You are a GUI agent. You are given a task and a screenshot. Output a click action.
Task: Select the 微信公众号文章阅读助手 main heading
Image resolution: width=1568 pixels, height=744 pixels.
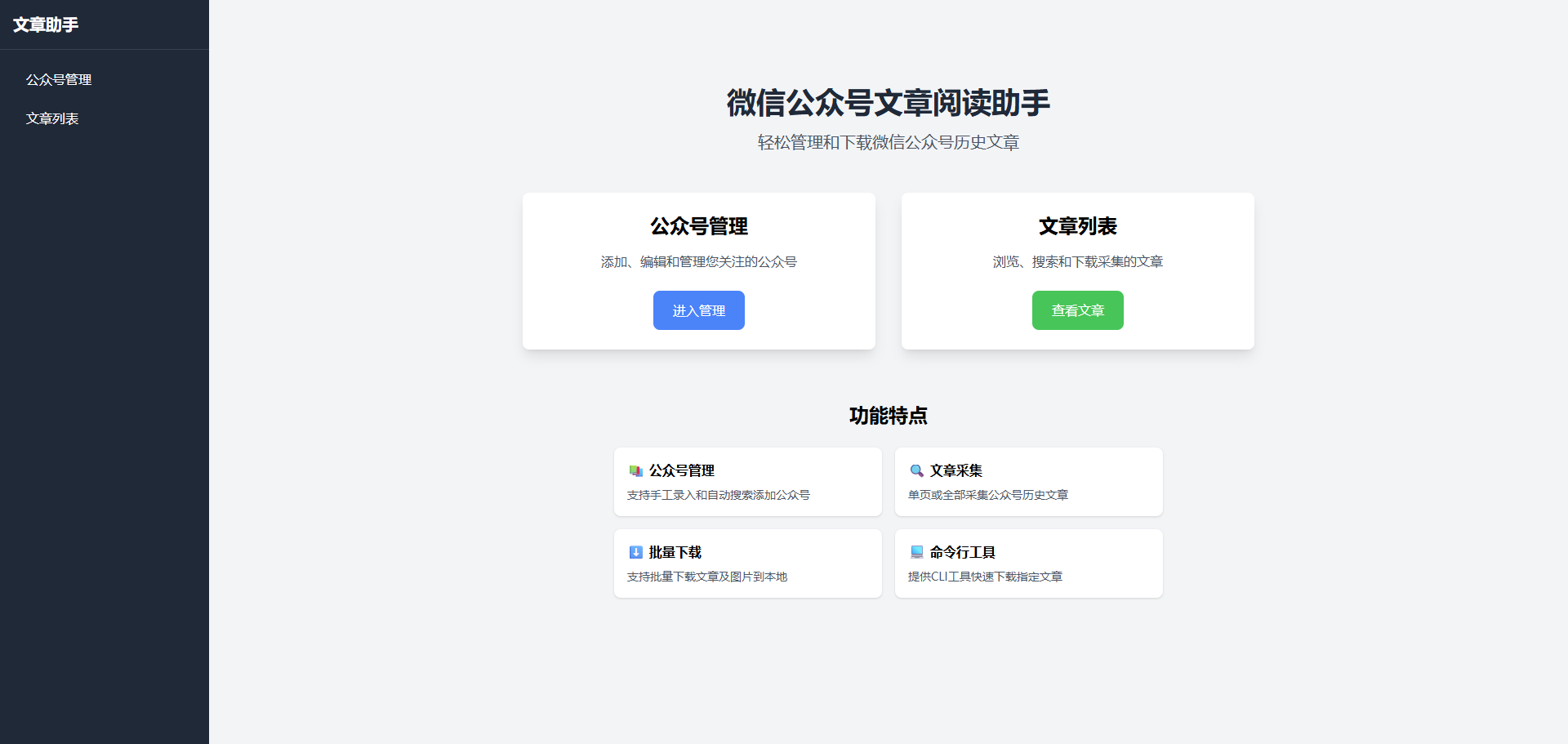tap(889, 103)
